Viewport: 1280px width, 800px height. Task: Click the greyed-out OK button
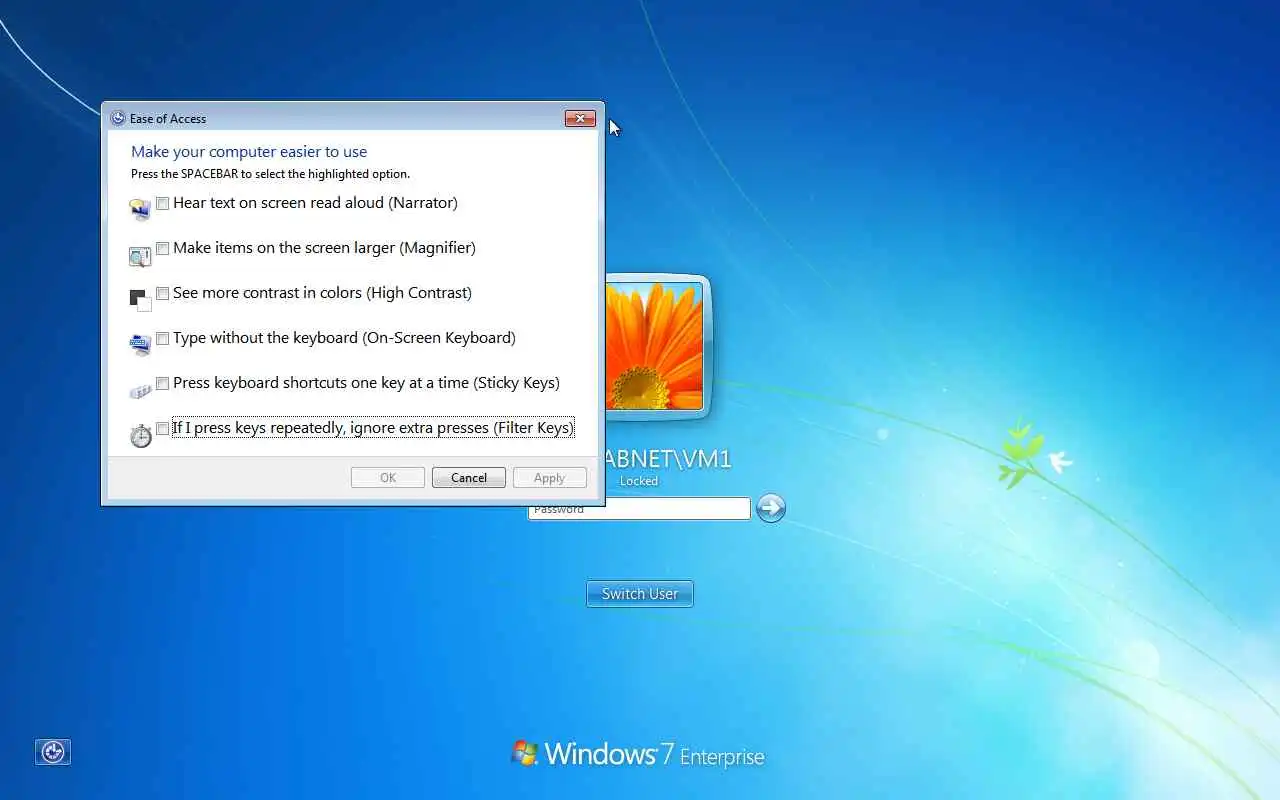pos(388,478)
